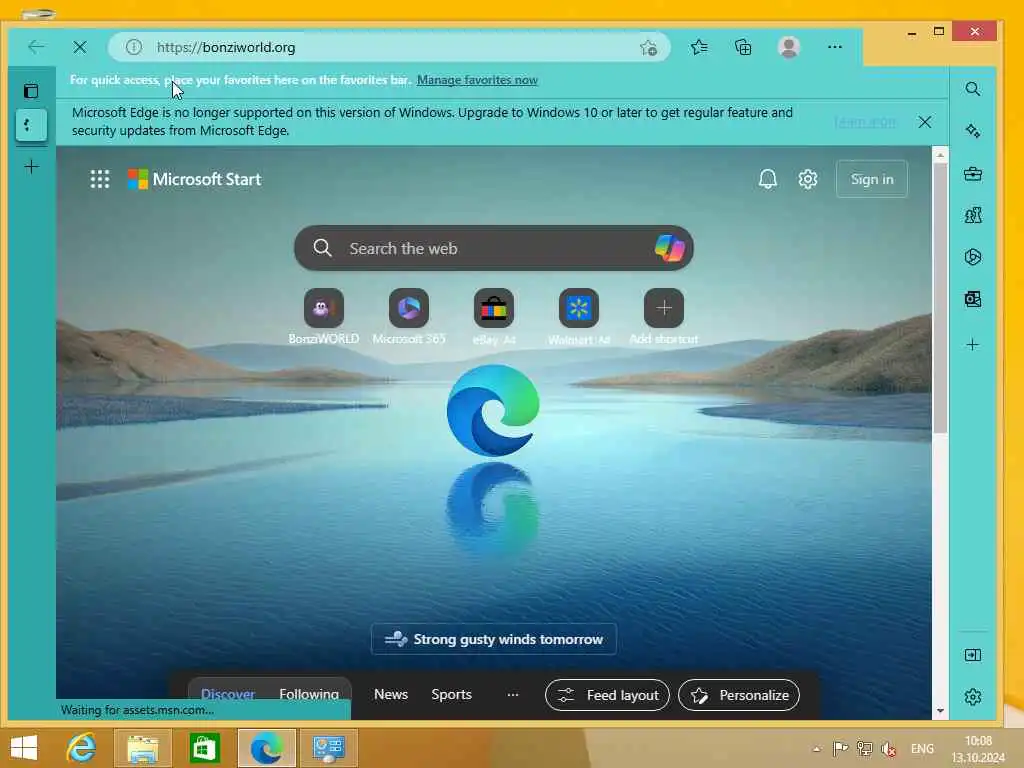Open the browser profile avatar
Screen dimensions: 1024x768
[x=789, y=47]
